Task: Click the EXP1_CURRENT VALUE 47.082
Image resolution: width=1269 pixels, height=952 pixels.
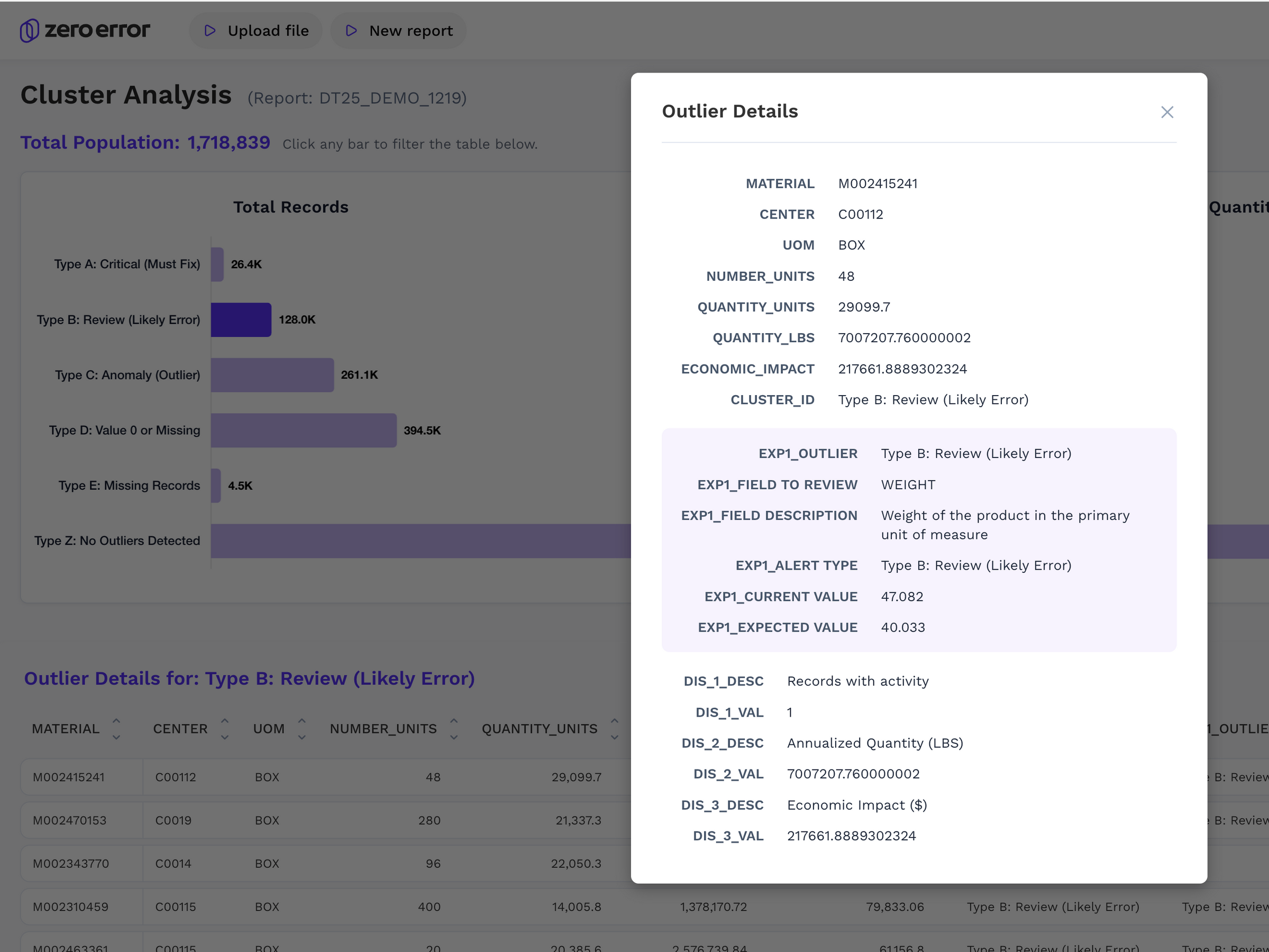Action: 902,597
